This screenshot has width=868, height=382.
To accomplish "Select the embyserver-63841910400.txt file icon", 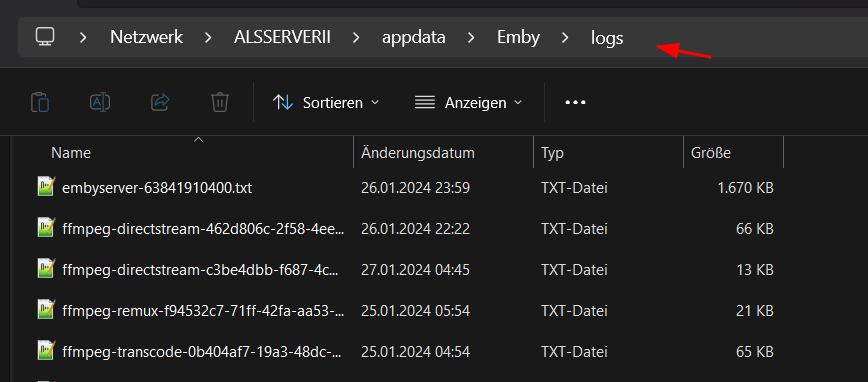I will click(x=46, y=187).
